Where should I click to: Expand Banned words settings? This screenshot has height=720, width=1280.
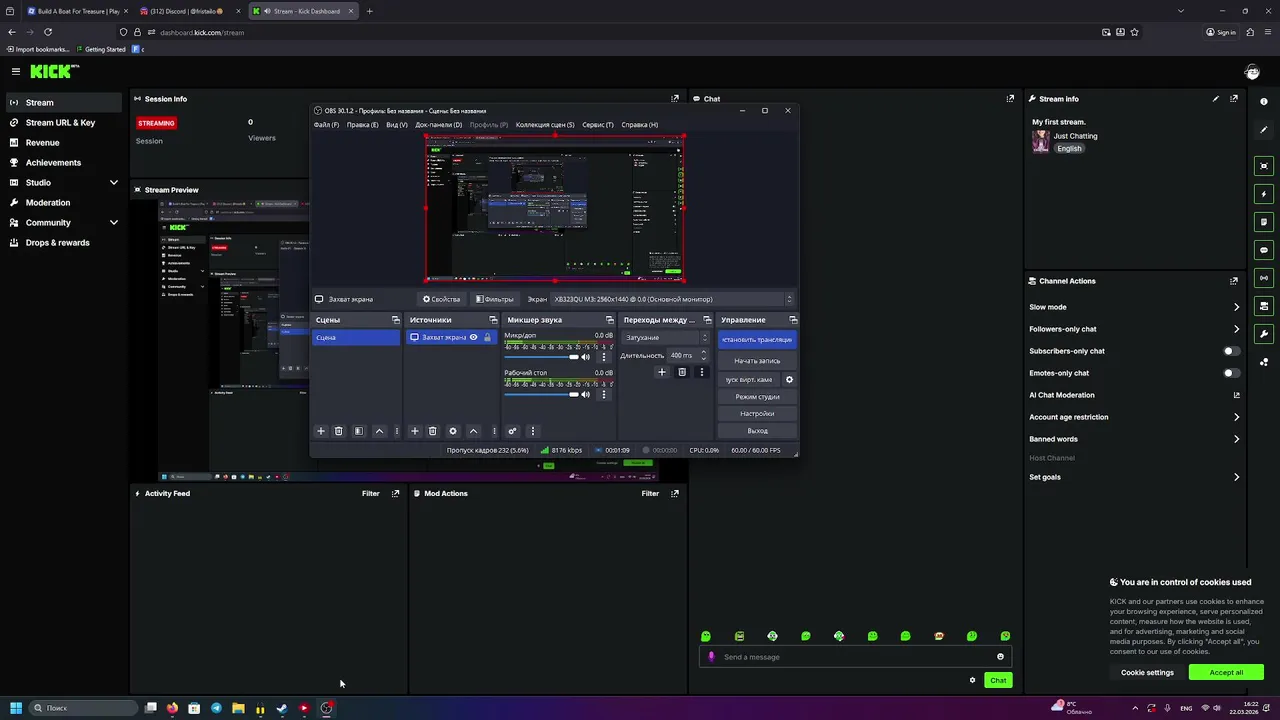[1236, 439]
